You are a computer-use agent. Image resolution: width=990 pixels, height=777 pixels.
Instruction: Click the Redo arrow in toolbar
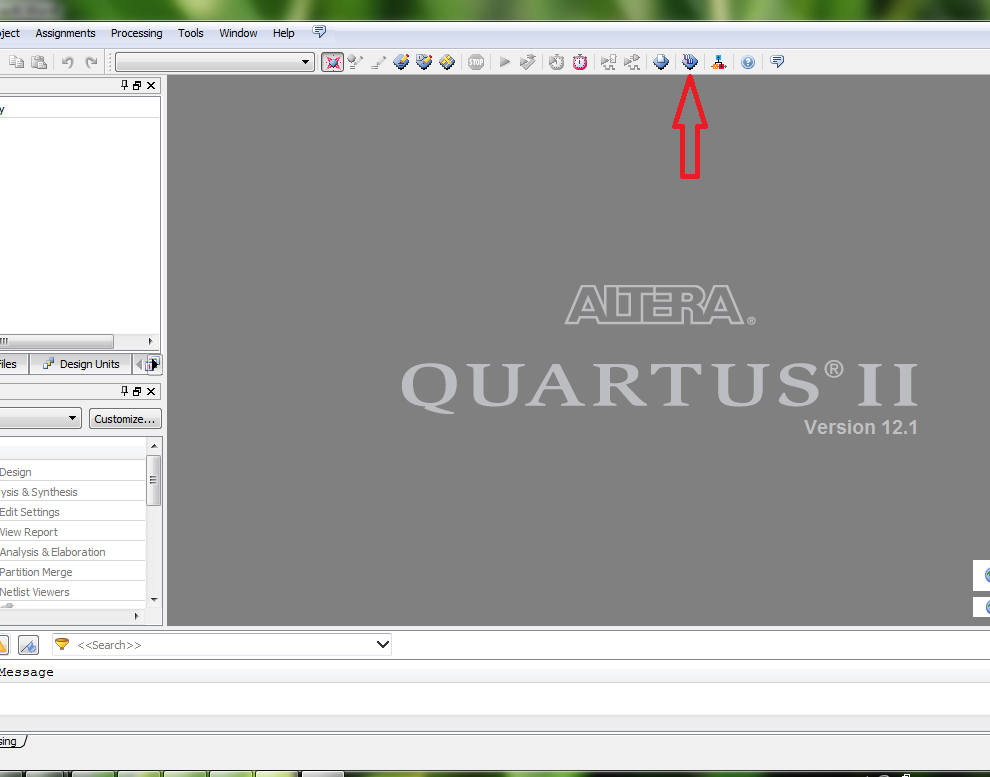(x=92, y=62)
